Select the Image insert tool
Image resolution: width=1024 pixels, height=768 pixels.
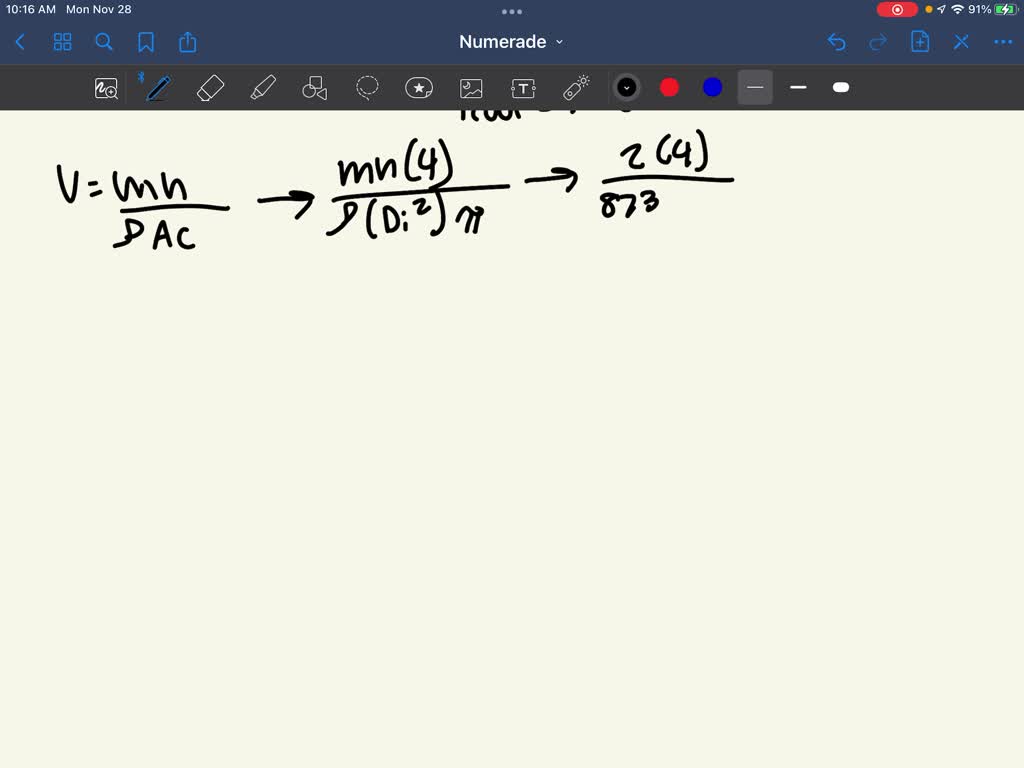tap(471, 88)
